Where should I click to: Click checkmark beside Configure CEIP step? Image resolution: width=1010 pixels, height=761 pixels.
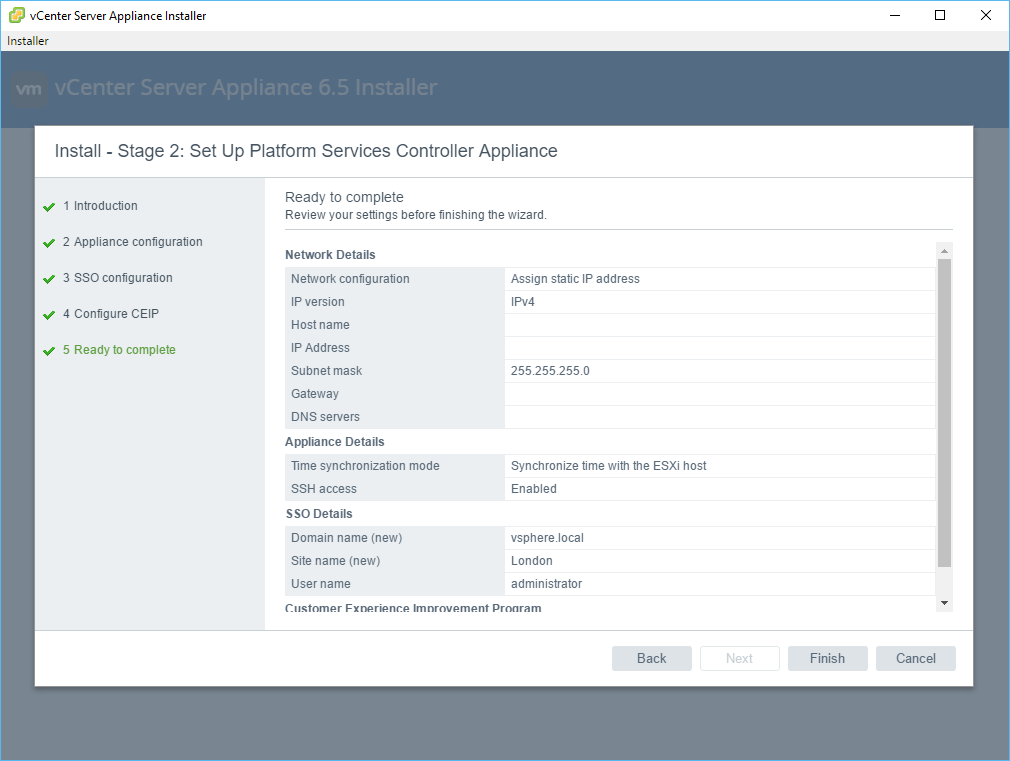pos(49,315)
